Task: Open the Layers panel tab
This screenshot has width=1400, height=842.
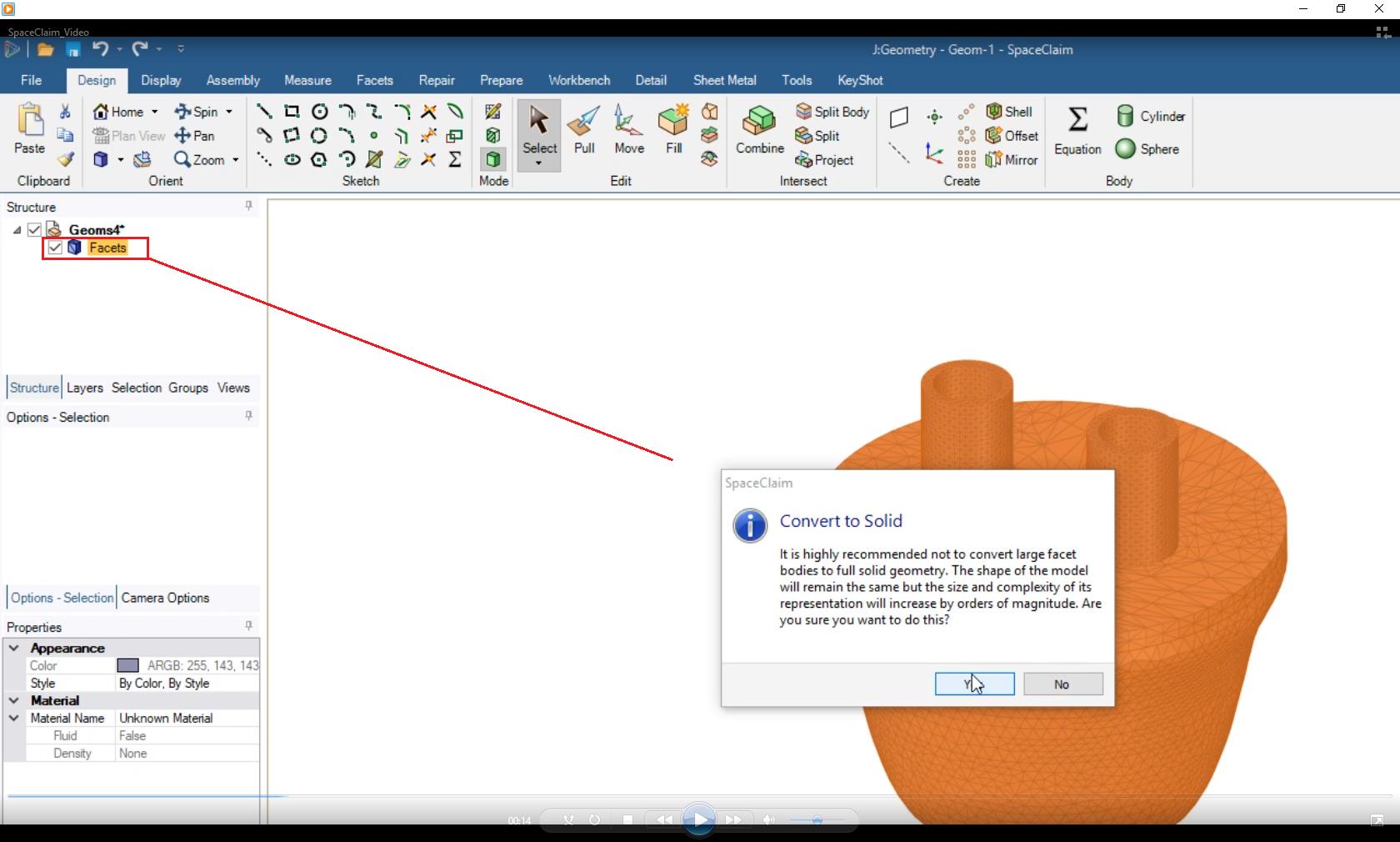Action: (84, 388)
